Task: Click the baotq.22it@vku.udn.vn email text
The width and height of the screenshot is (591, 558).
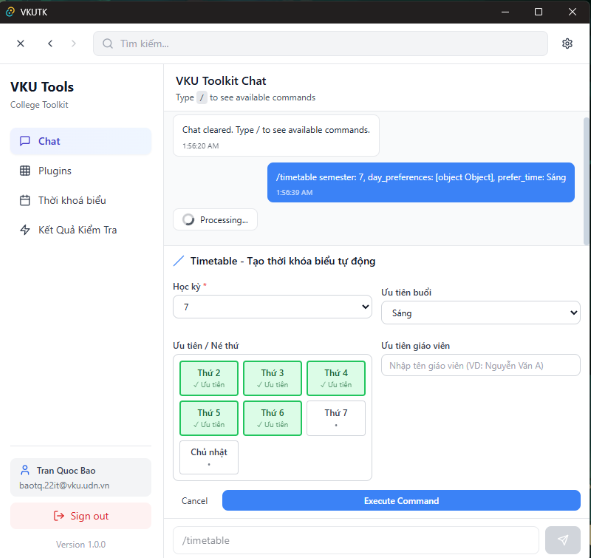Action: 64,485
